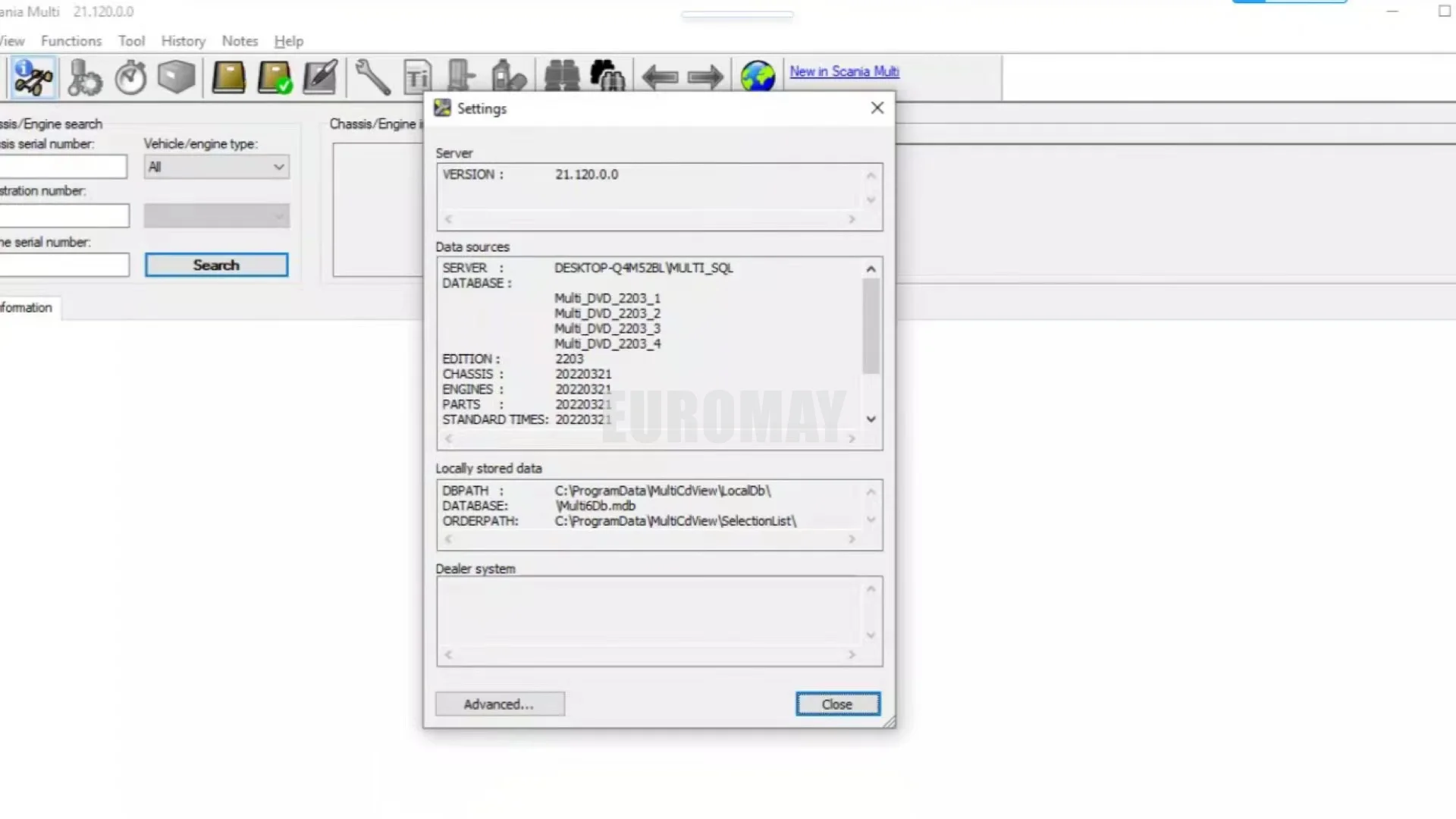
Task: Click the globe icon in toolbar
Action: 757,77
